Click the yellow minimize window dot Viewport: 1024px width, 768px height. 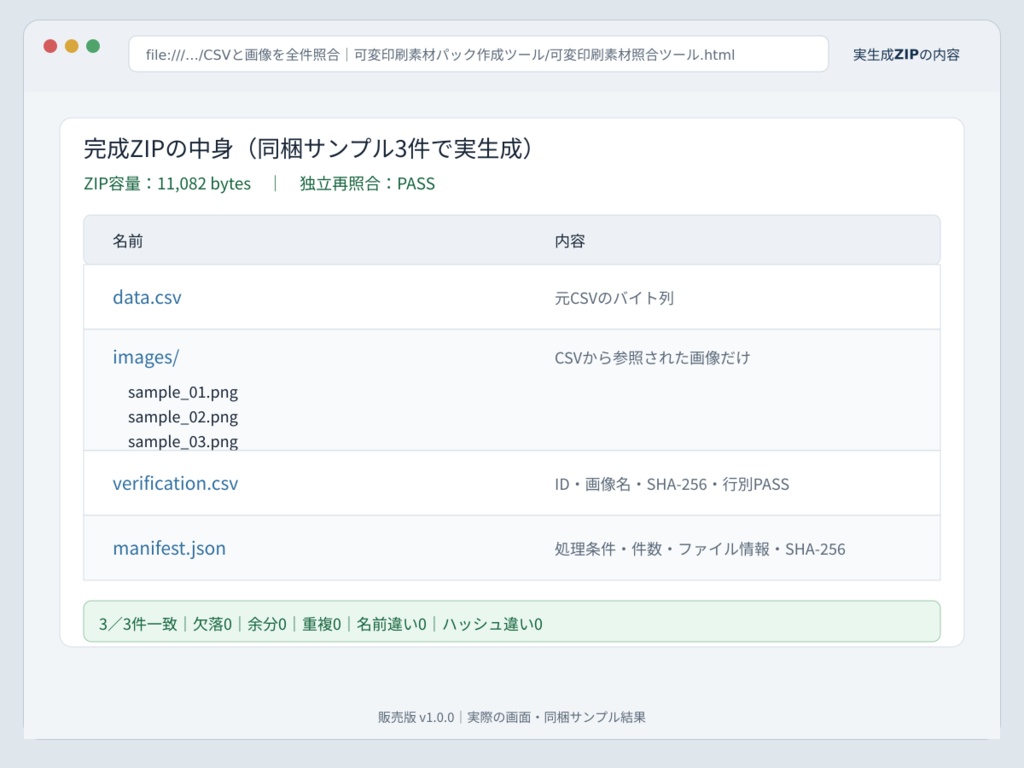[72, 46]
